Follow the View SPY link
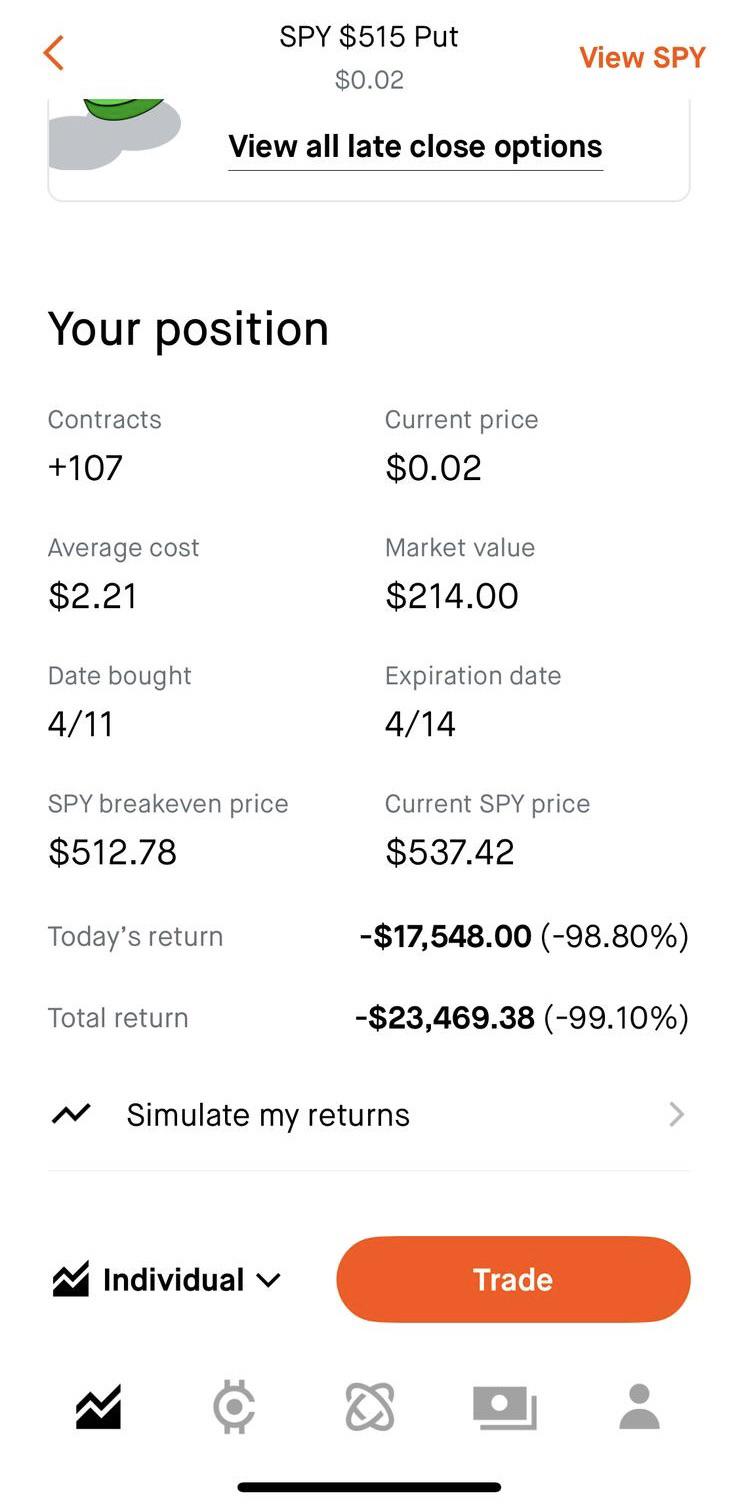The image size is (738, 1508). coord(642,58)
